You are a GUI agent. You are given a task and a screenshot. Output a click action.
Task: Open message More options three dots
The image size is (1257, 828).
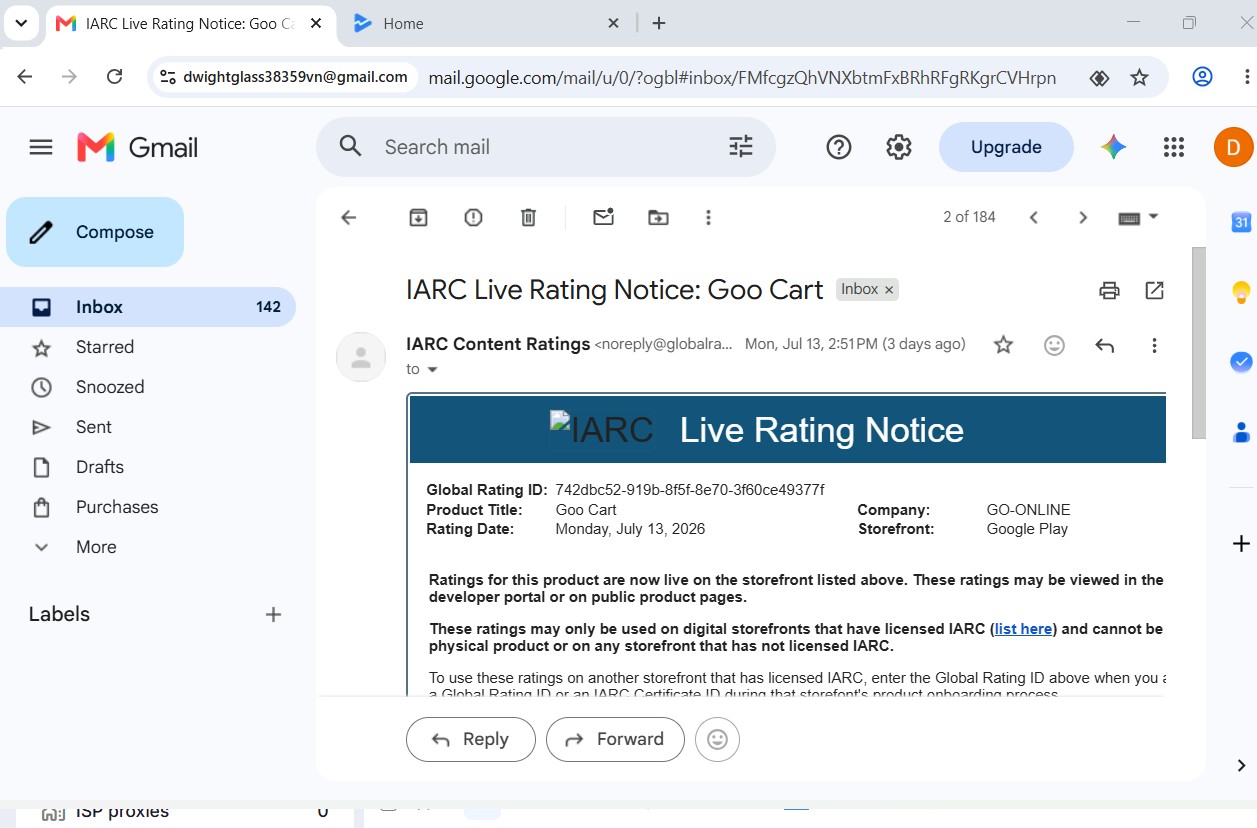coord(1154,345)
